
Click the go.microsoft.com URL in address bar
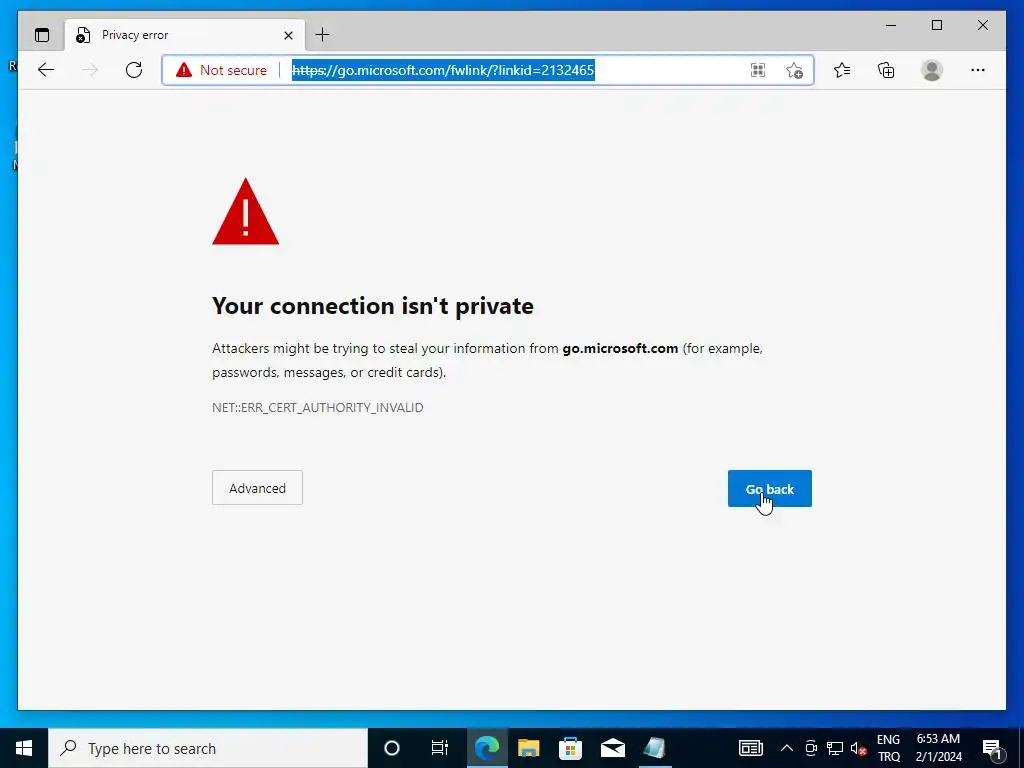[443, 70]
